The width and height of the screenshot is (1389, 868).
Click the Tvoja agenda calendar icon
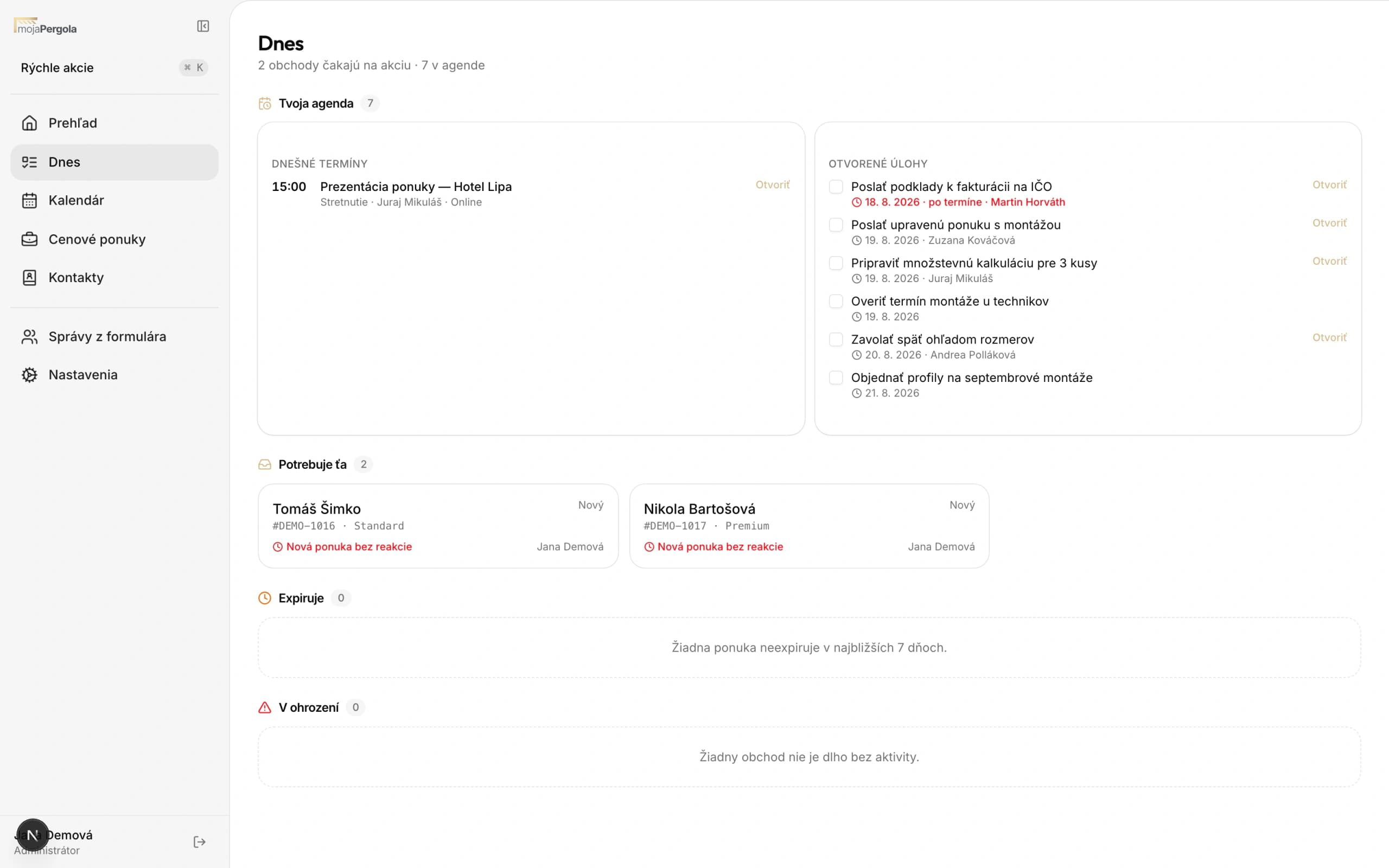coord(265,103)
